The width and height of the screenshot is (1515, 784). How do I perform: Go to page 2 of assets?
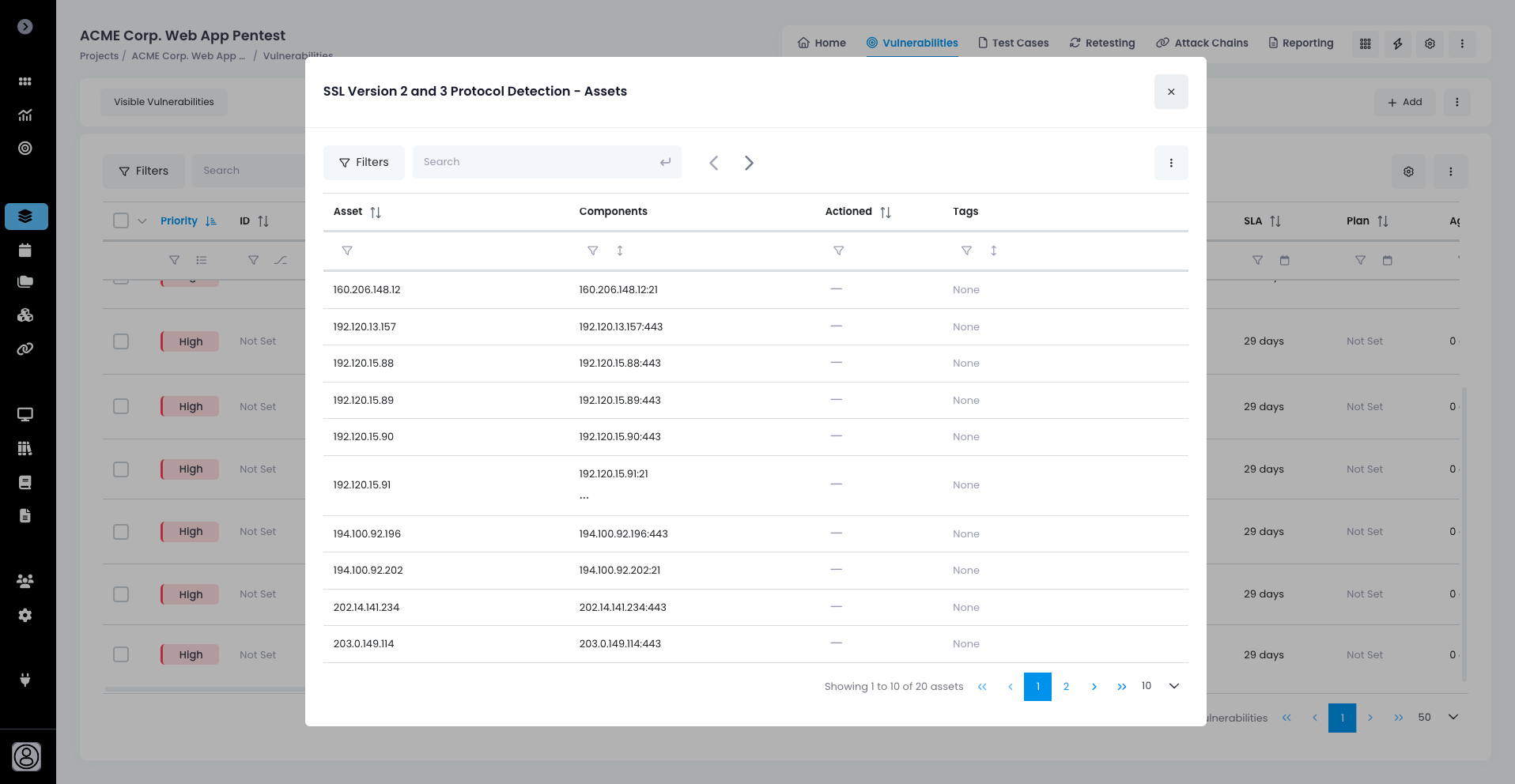point(1066,686)
